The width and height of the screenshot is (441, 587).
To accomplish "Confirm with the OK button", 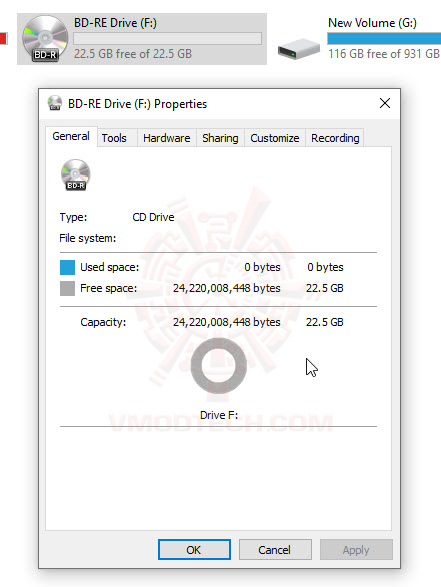I will pyautogui.click(x=194, y=550).
